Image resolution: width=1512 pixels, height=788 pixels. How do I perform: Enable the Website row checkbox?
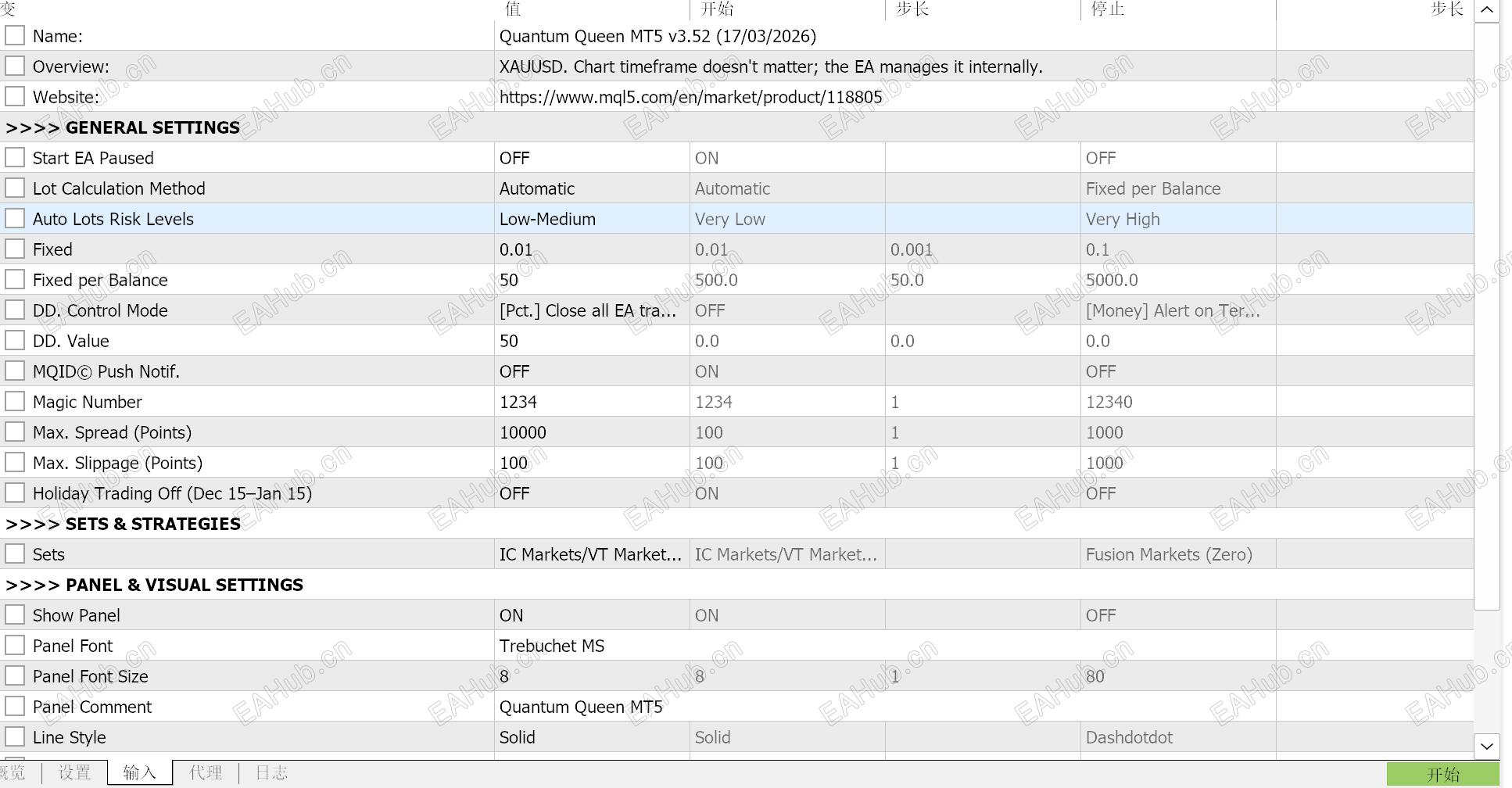click(x=15, y=97)
